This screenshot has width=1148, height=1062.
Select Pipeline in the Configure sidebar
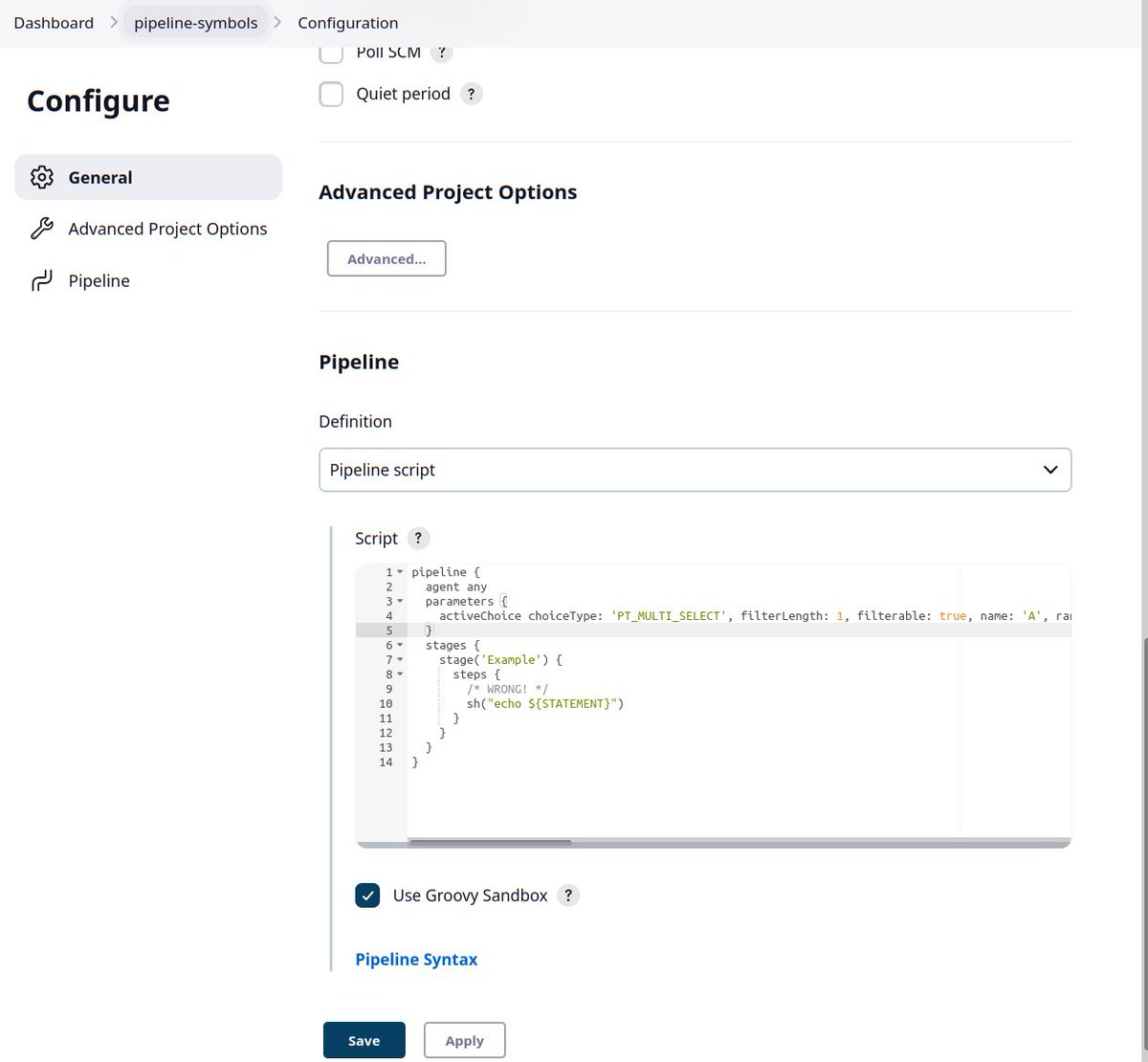[148, 280]
